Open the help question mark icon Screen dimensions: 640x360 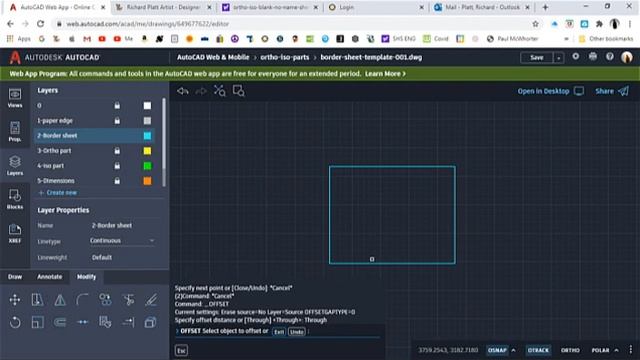pyautogui.click(x=610, y=57)
